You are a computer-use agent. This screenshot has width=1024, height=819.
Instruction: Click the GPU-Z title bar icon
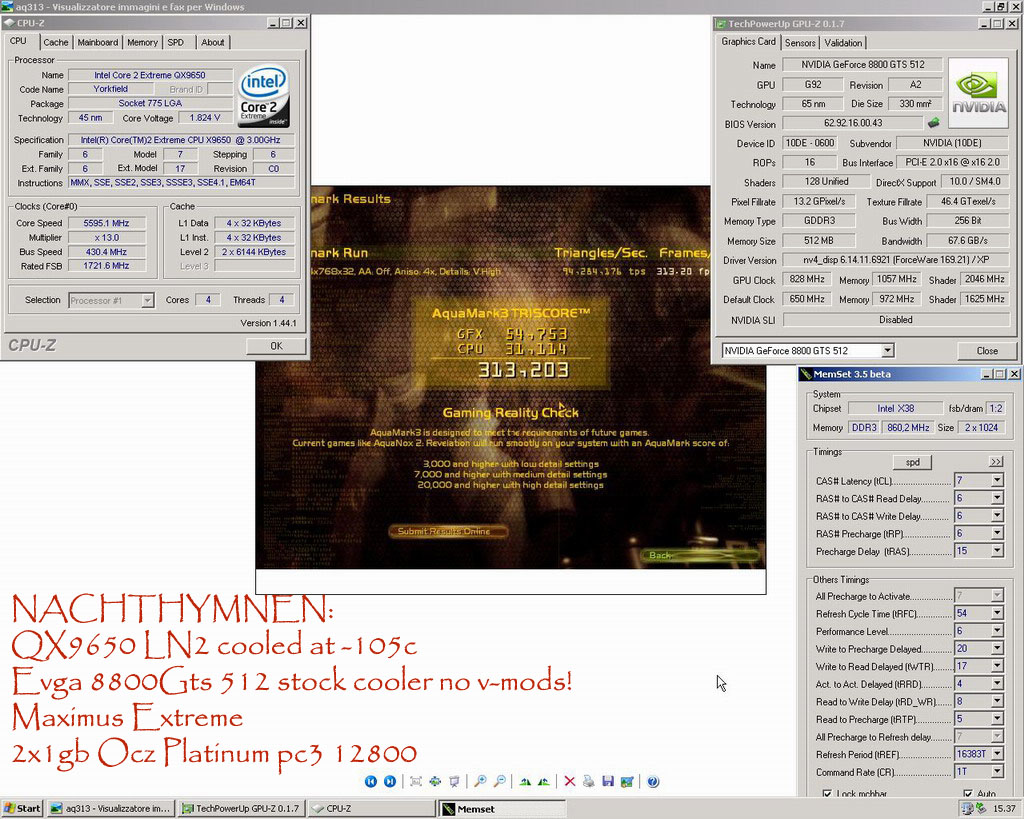coord(721,24)
